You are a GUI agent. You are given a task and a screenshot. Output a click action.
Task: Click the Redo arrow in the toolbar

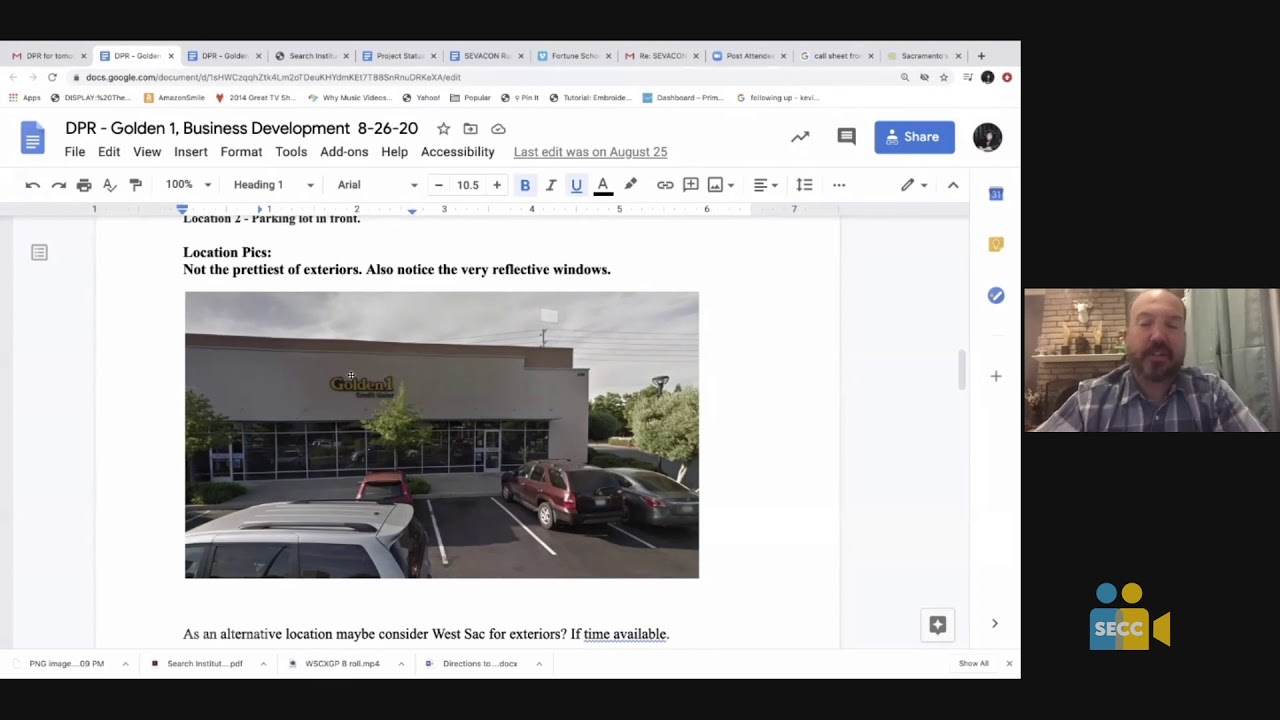(x=59, y=185)
